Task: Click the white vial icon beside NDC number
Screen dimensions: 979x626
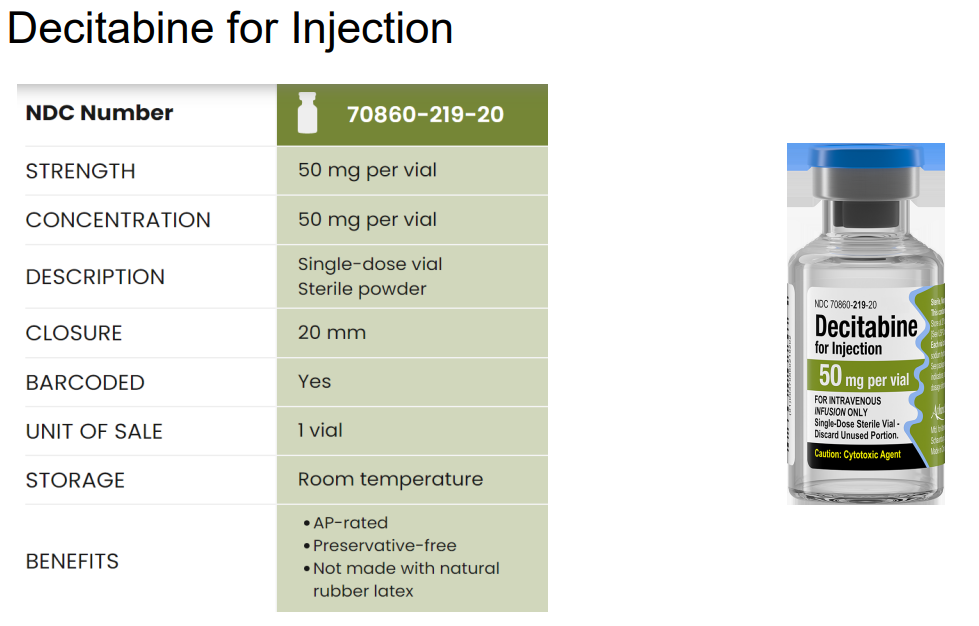Action: [x=307, y=113]
